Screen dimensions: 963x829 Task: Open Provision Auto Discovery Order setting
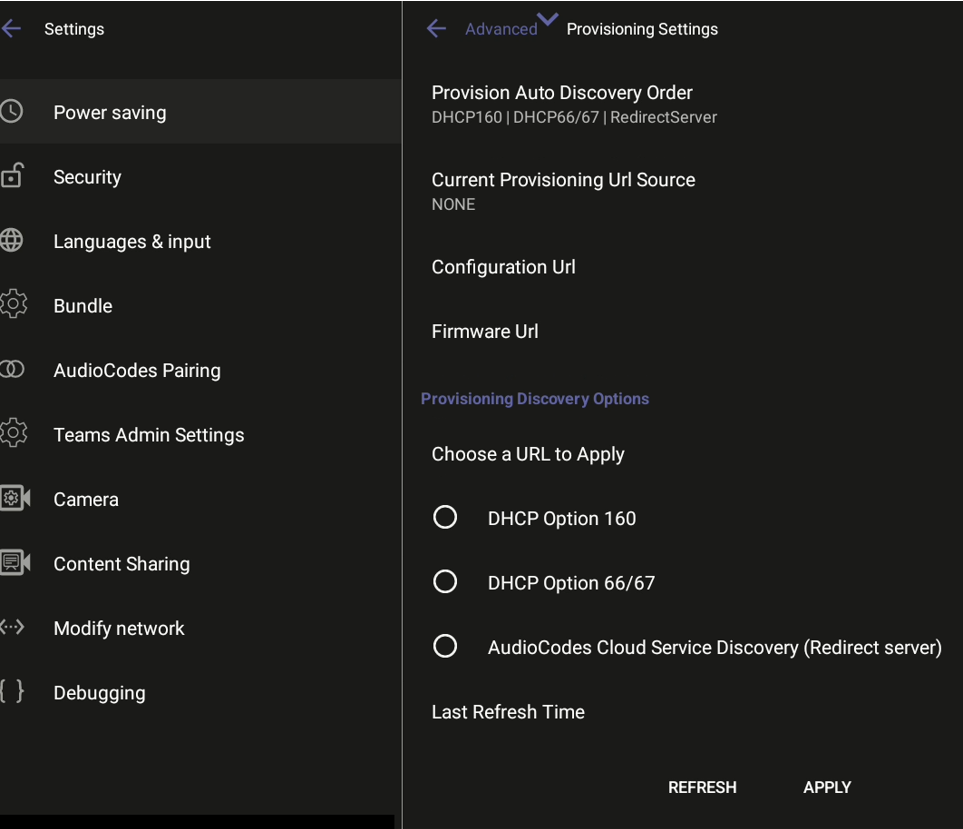(562, 104)
